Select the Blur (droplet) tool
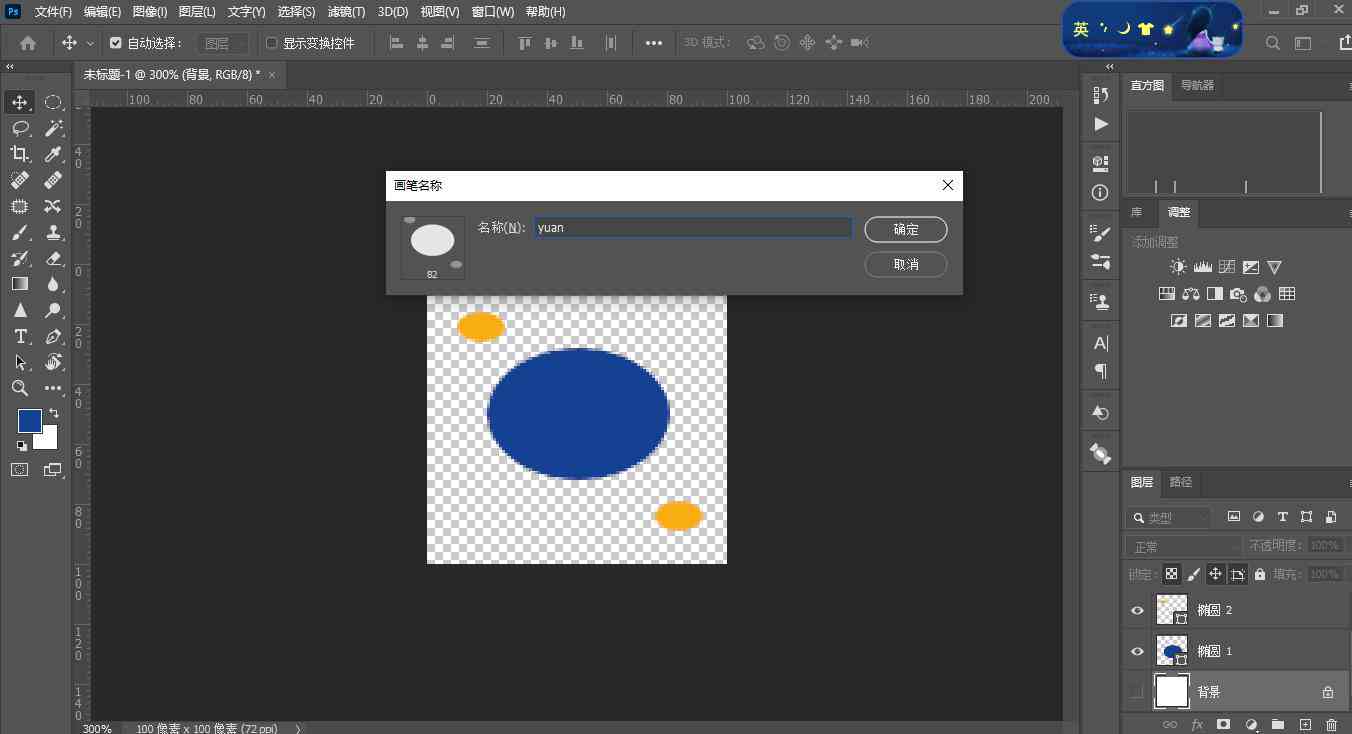This screenshot has height=734, width=1352. [x=53, y=284]
